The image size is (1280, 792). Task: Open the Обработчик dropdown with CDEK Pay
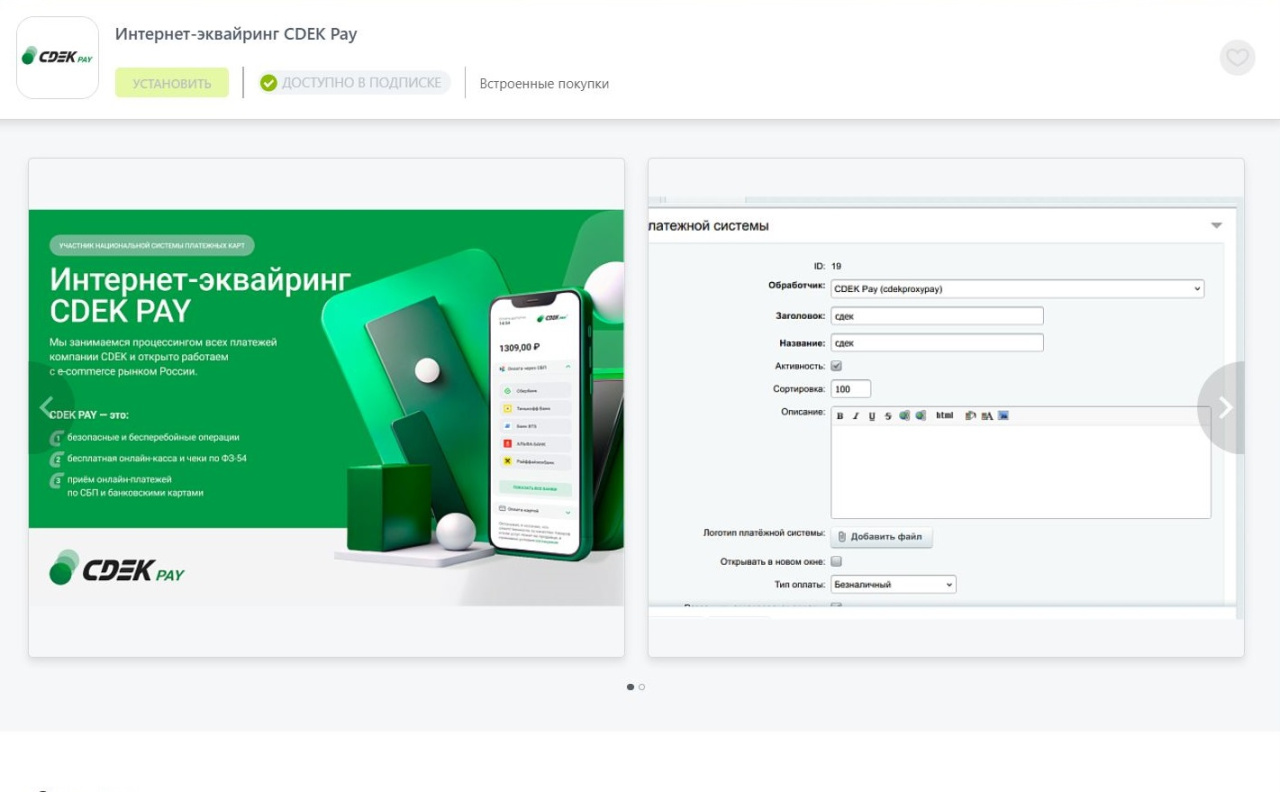pos(1017,289)
